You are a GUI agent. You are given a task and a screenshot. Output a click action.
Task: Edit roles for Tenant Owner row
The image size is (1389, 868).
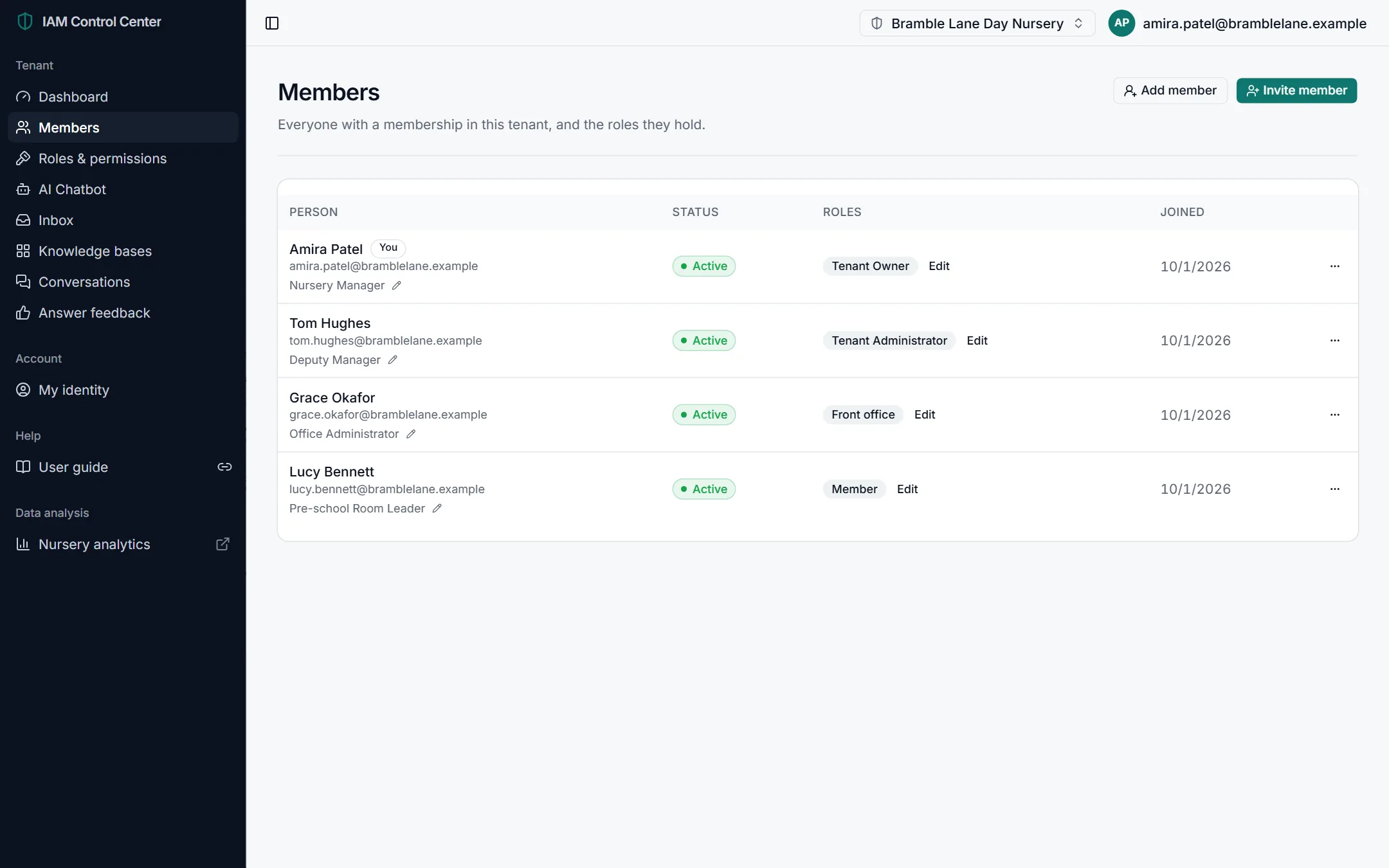click(x=939, y=266)
